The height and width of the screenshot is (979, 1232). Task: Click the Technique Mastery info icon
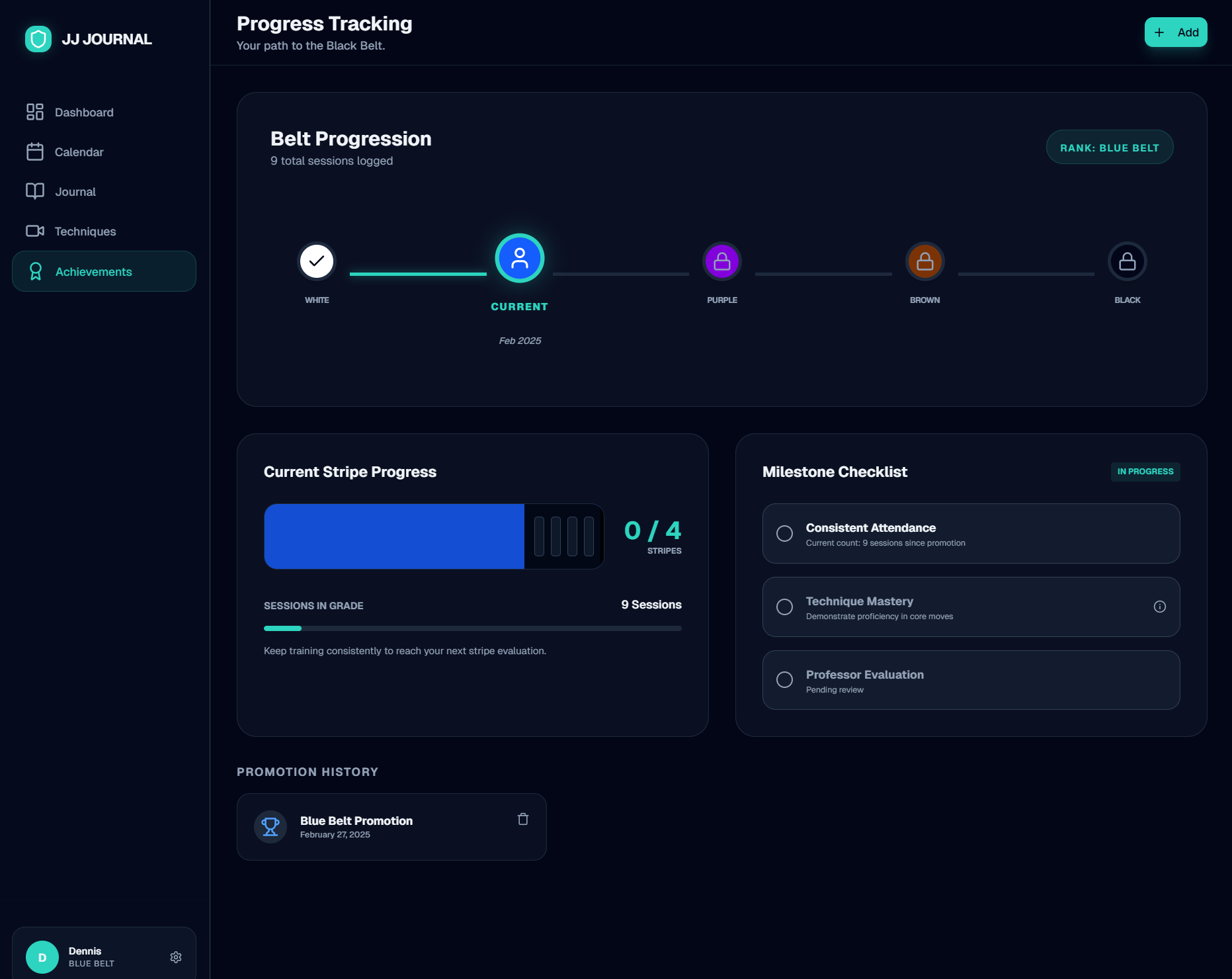pyautogui.click(x=1159, y=605)
